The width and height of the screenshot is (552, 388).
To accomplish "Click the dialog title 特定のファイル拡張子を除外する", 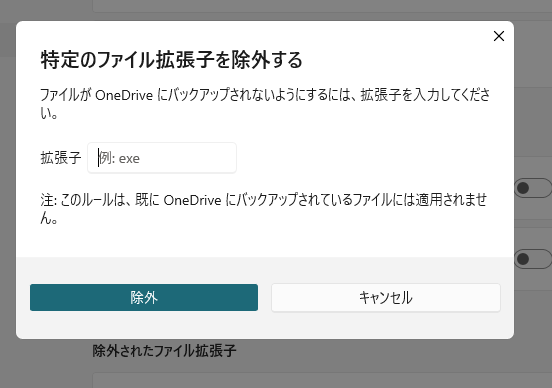I will pyautogui.click(x=171, y=60).
